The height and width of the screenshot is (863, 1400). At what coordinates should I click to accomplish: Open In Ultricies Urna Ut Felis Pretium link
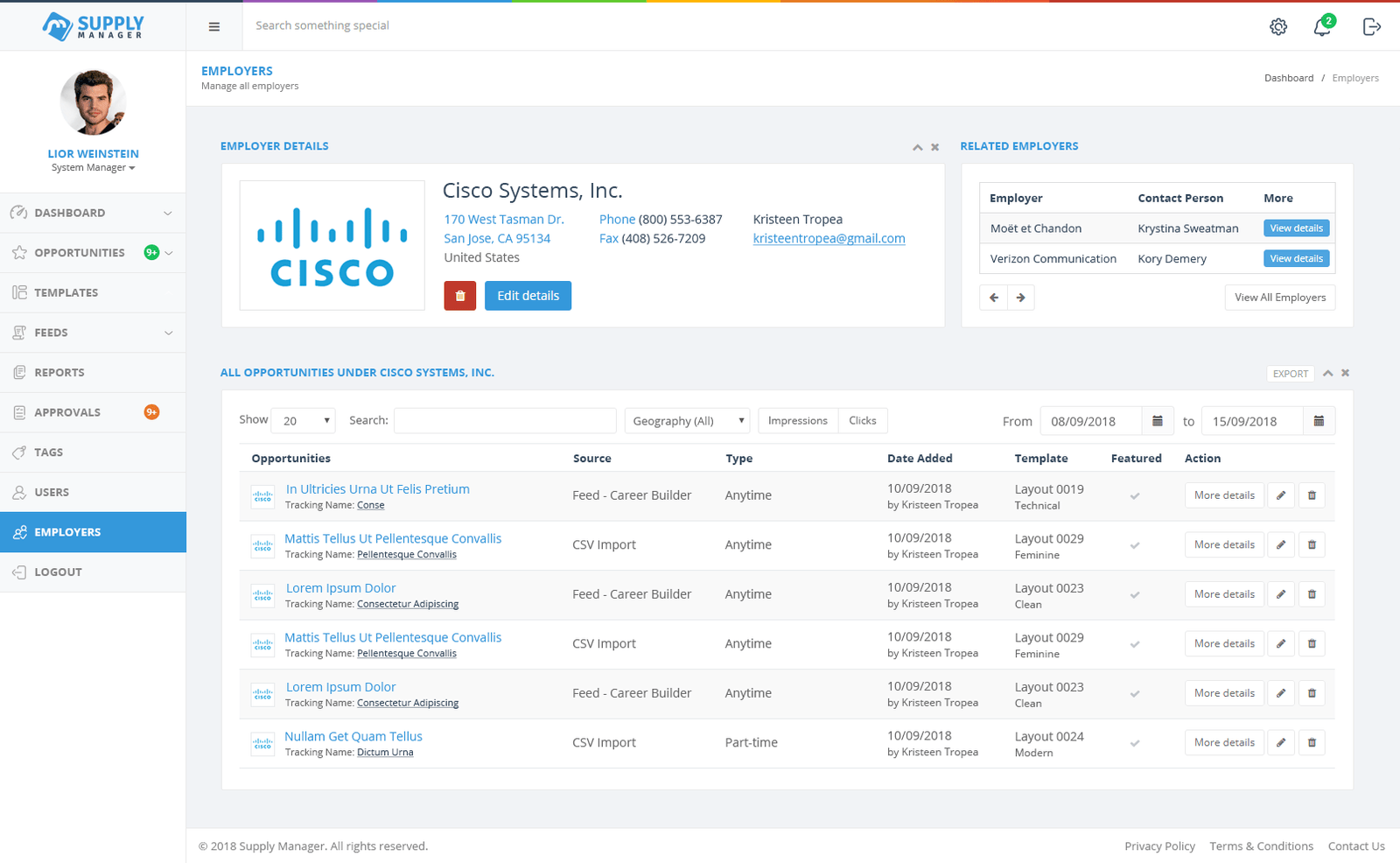(377, 489)
